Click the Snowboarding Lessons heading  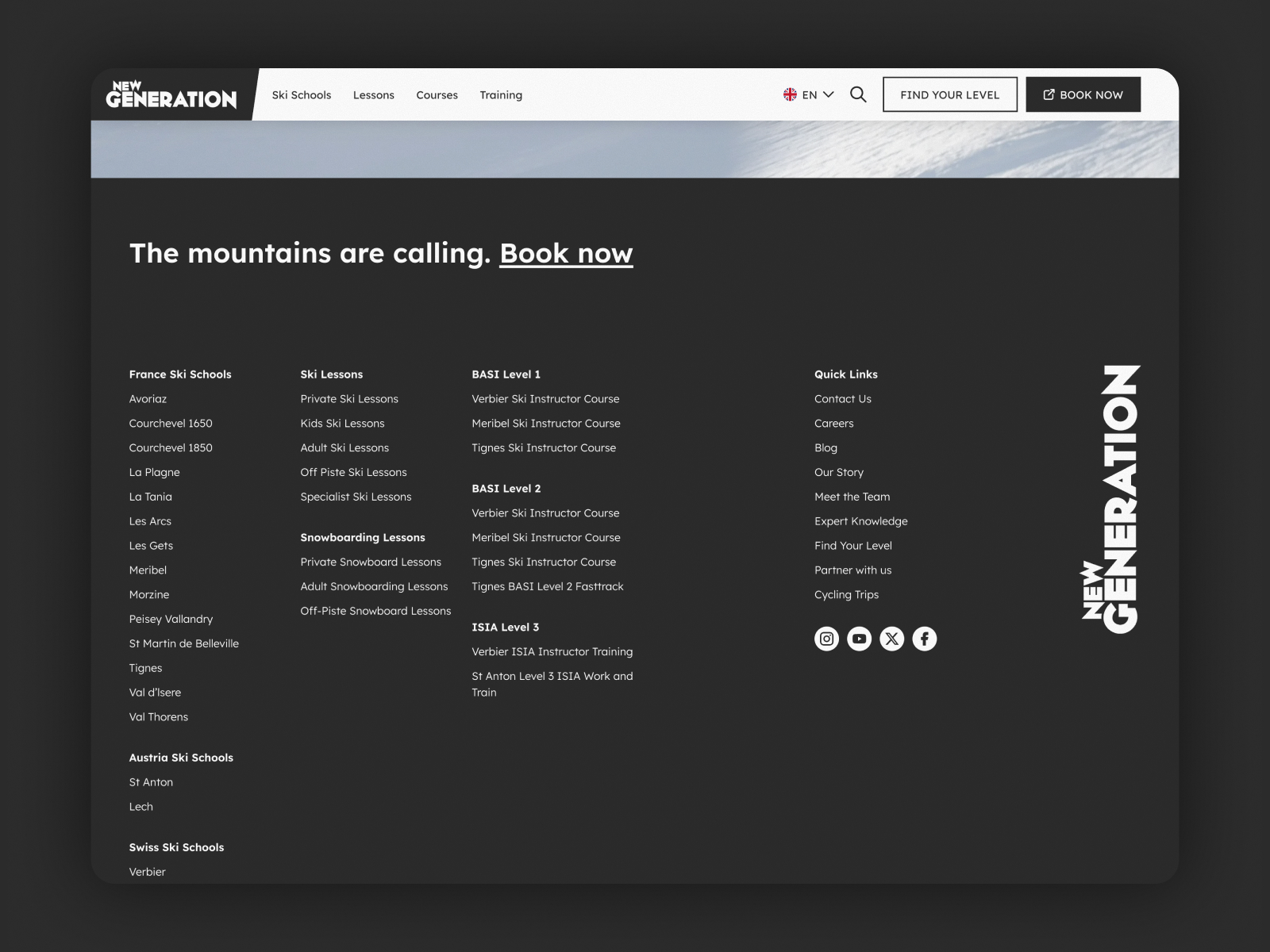(363, 538)
